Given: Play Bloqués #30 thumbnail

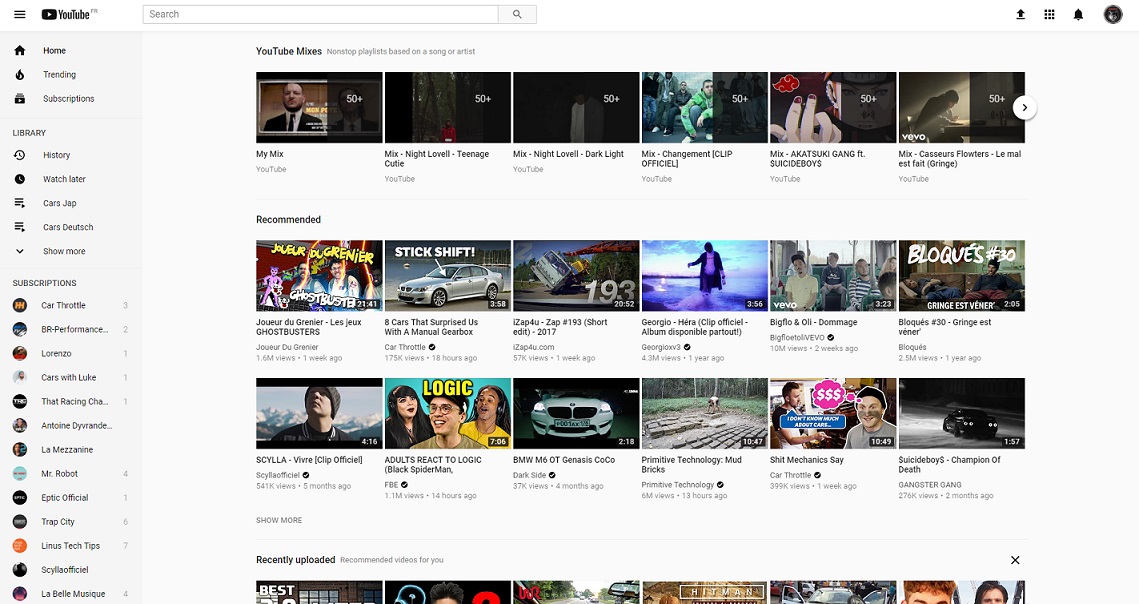Looking at the screenshot, I should click(962, 275).
